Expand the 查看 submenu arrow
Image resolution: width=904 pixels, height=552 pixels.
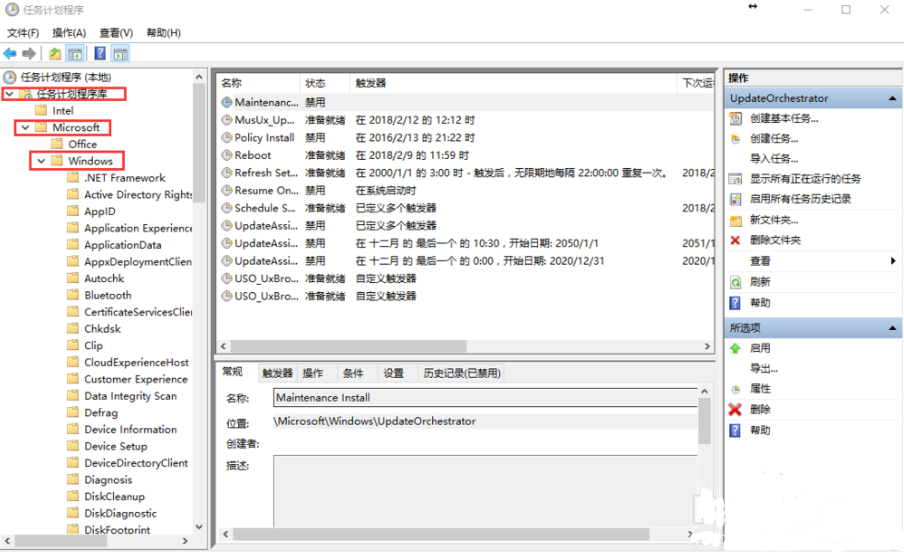click(893, 261)
